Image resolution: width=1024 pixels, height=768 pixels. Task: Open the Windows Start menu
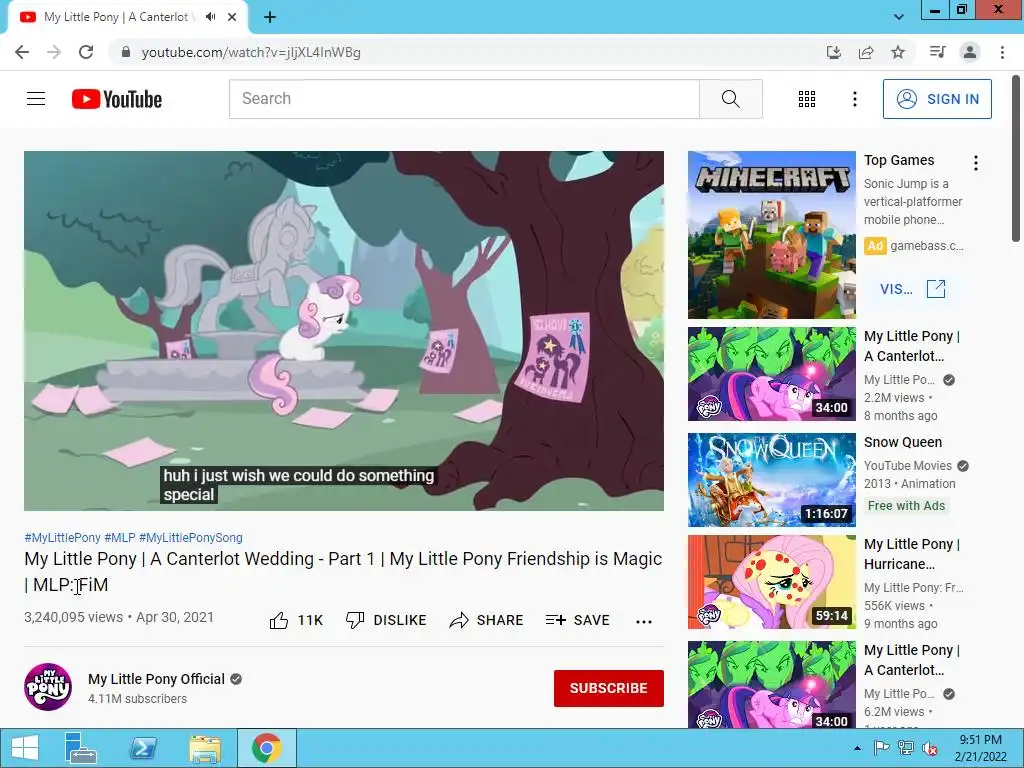tap(25, 748)
